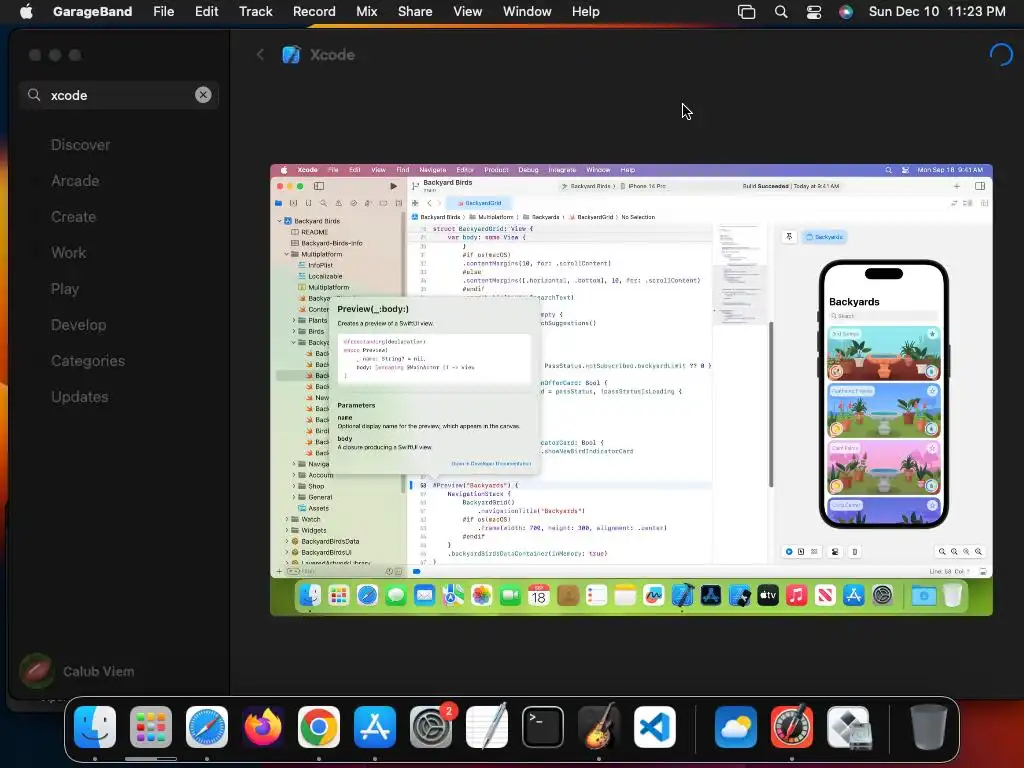This screenshot has width=1024, height=768.
Task: Launch Firefox from the Dock
Action: [263, 727]
